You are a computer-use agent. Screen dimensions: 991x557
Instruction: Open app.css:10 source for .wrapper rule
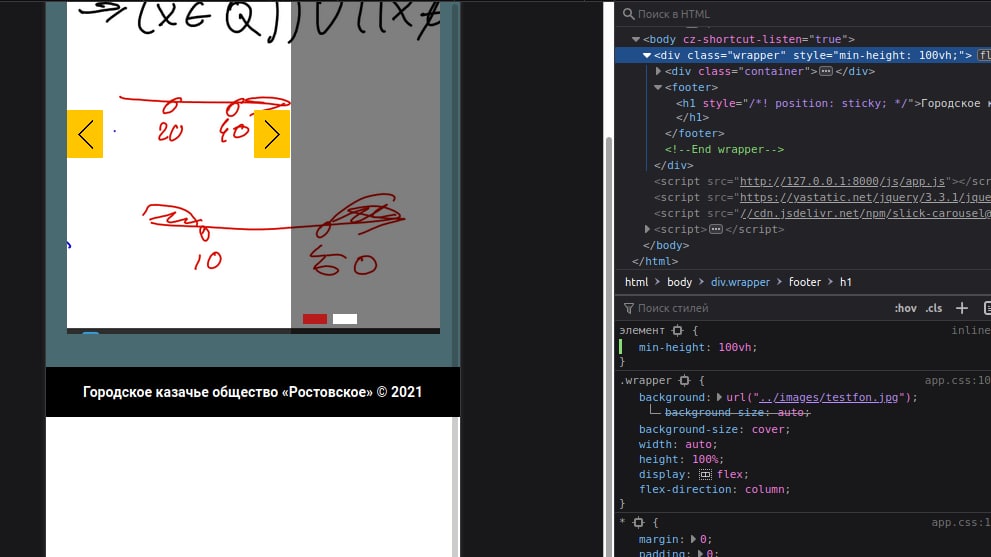958,381
